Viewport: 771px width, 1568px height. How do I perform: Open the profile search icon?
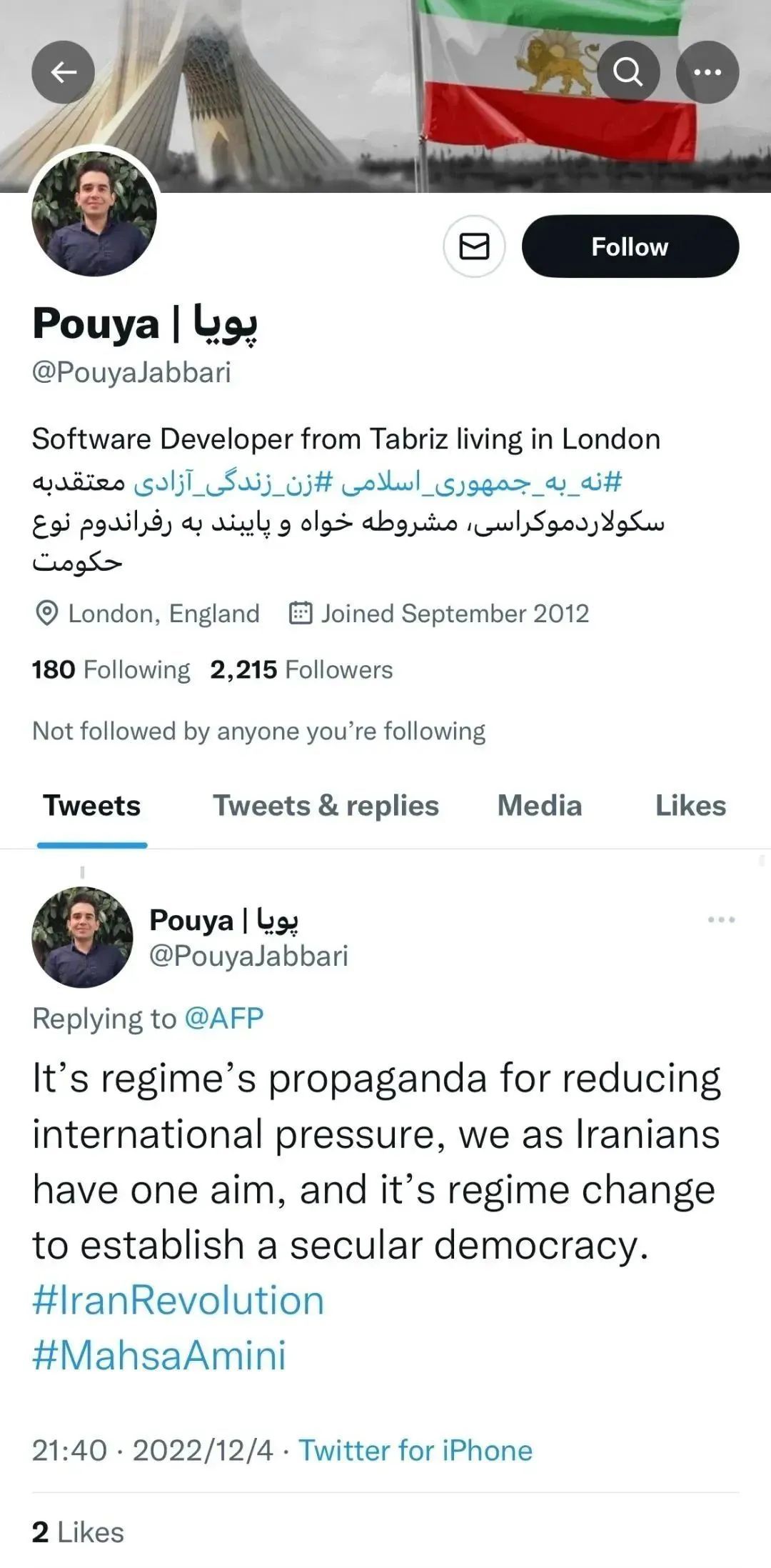(628, 72)
